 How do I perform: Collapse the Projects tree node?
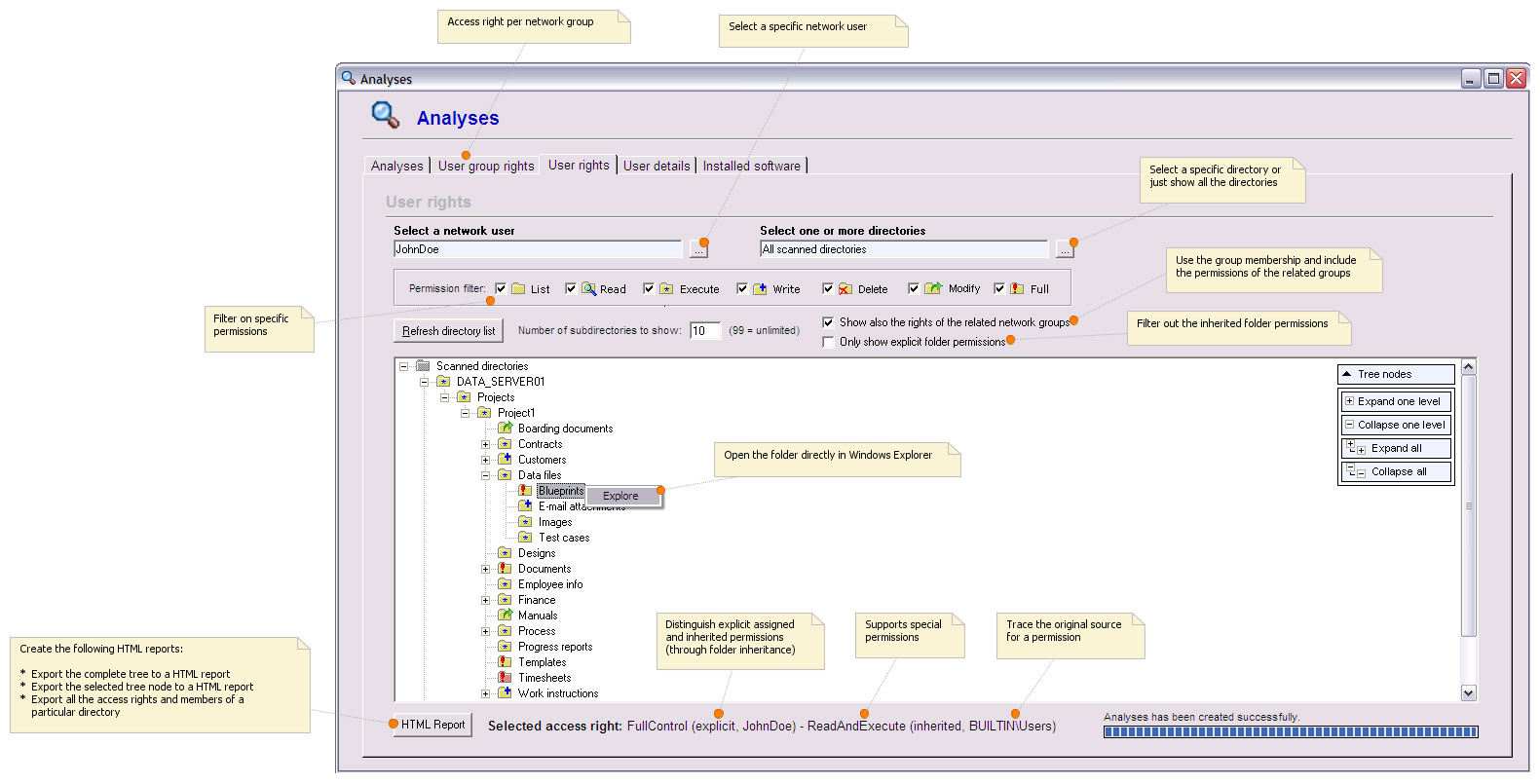(x=444, y=397)
